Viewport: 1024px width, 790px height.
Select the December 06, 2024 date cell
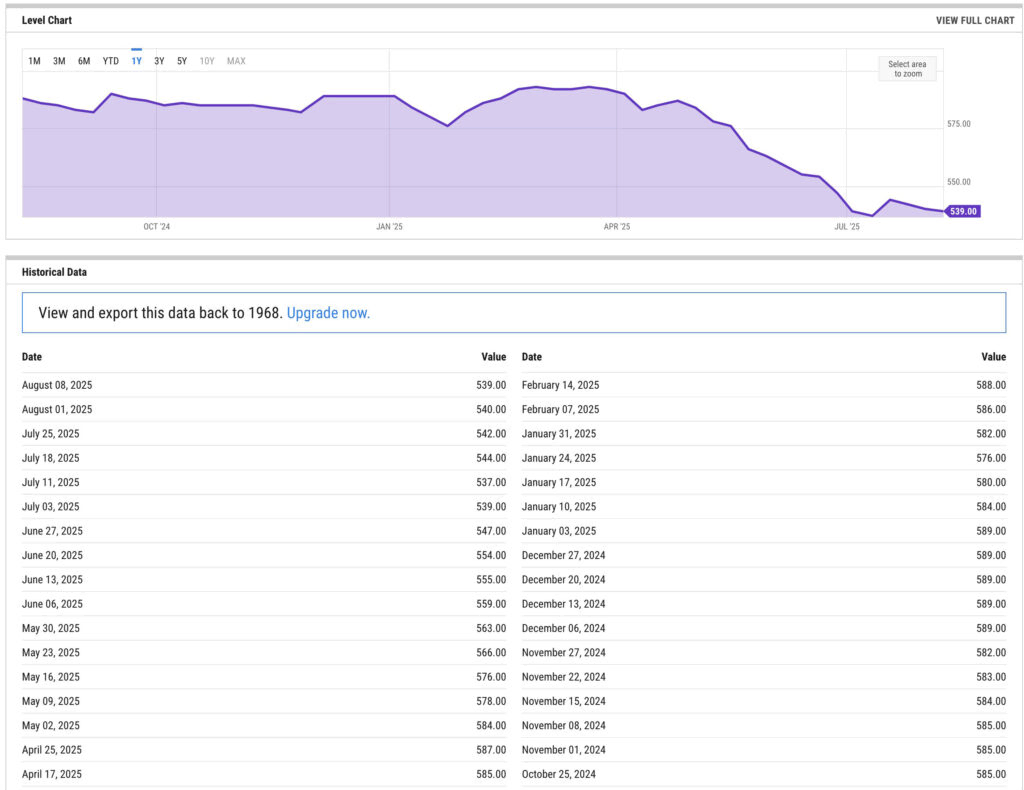[563, 628]
